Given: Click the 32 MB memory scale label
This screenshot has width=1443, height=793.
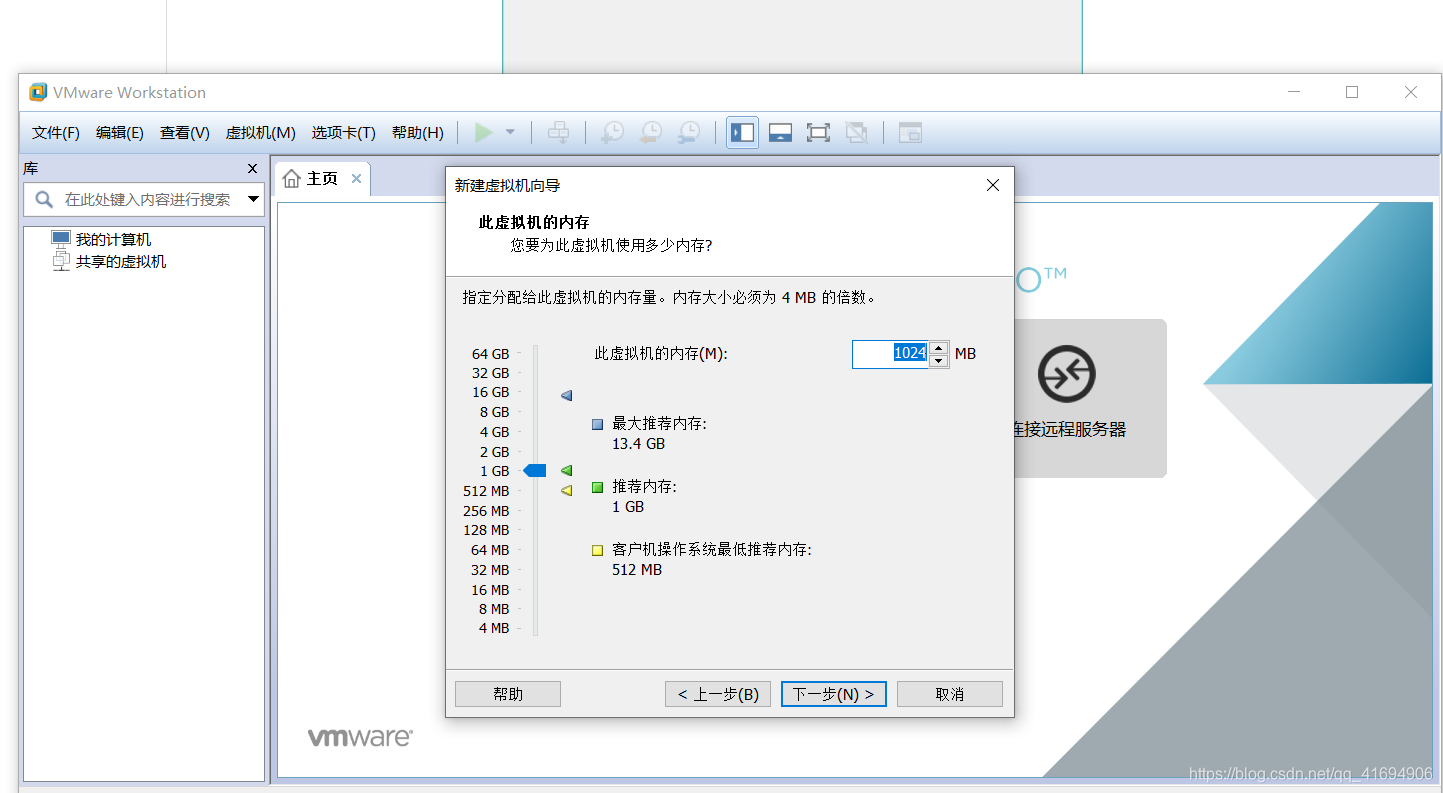Looking at the screenshot, I should coord(490,570).
